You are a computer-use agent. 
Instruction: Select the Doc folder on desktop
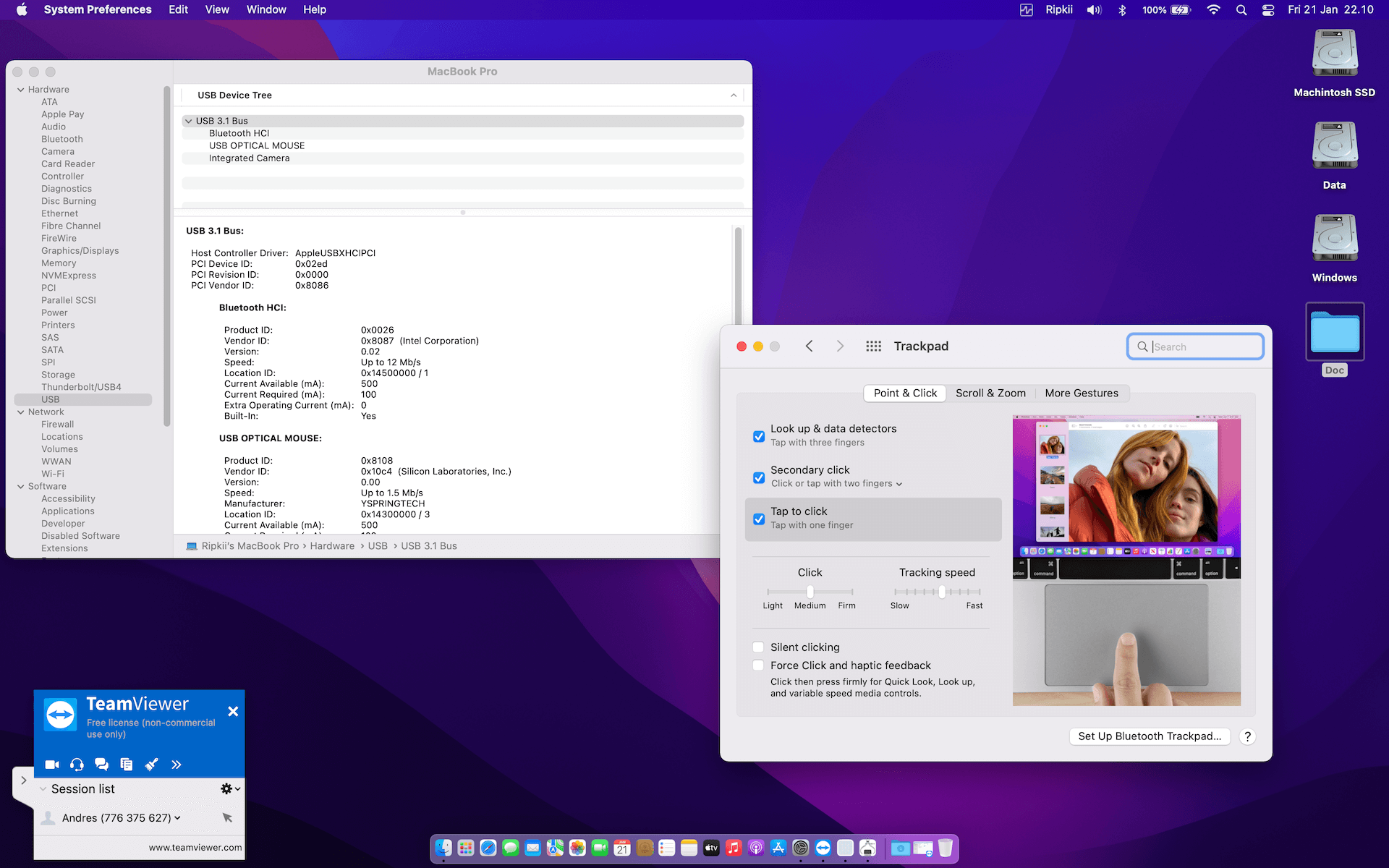pyautogui.click(x=1335, y=340)
